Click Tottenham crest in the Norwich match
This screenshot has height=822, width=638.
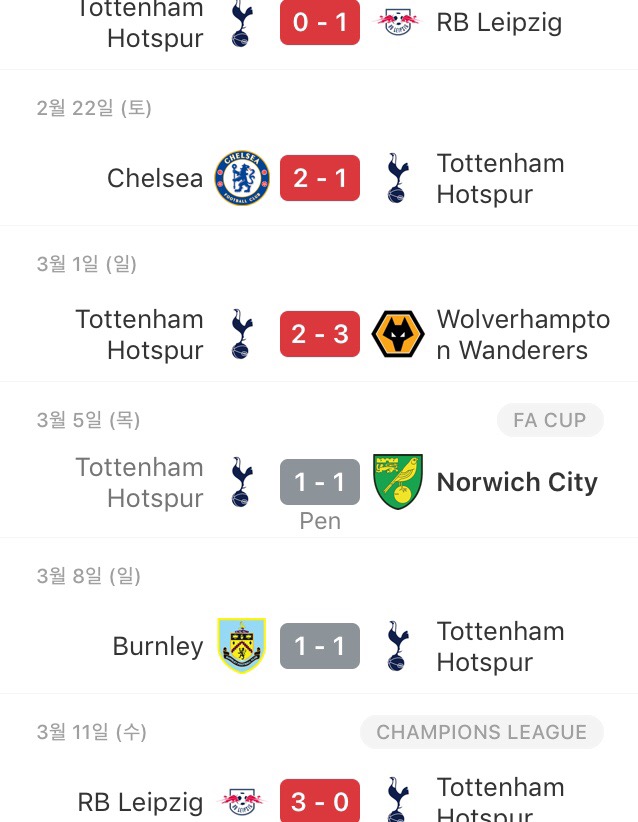pos(242,482)
